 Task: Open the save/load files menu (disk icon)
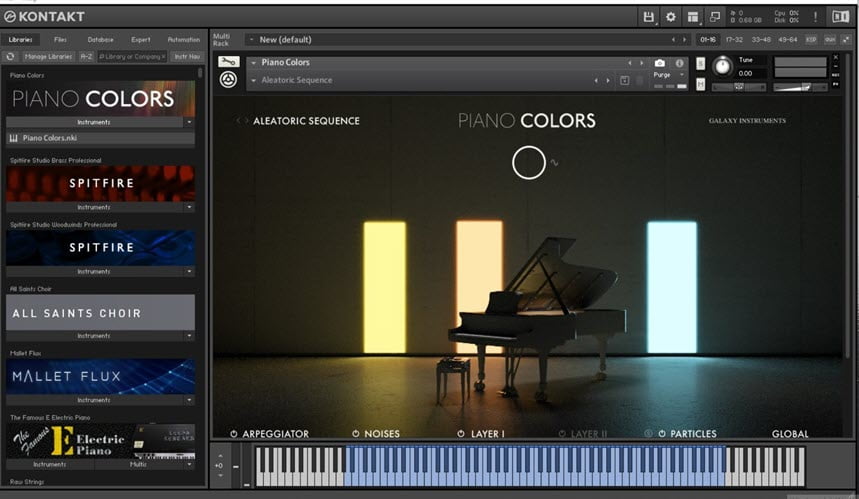649,17
